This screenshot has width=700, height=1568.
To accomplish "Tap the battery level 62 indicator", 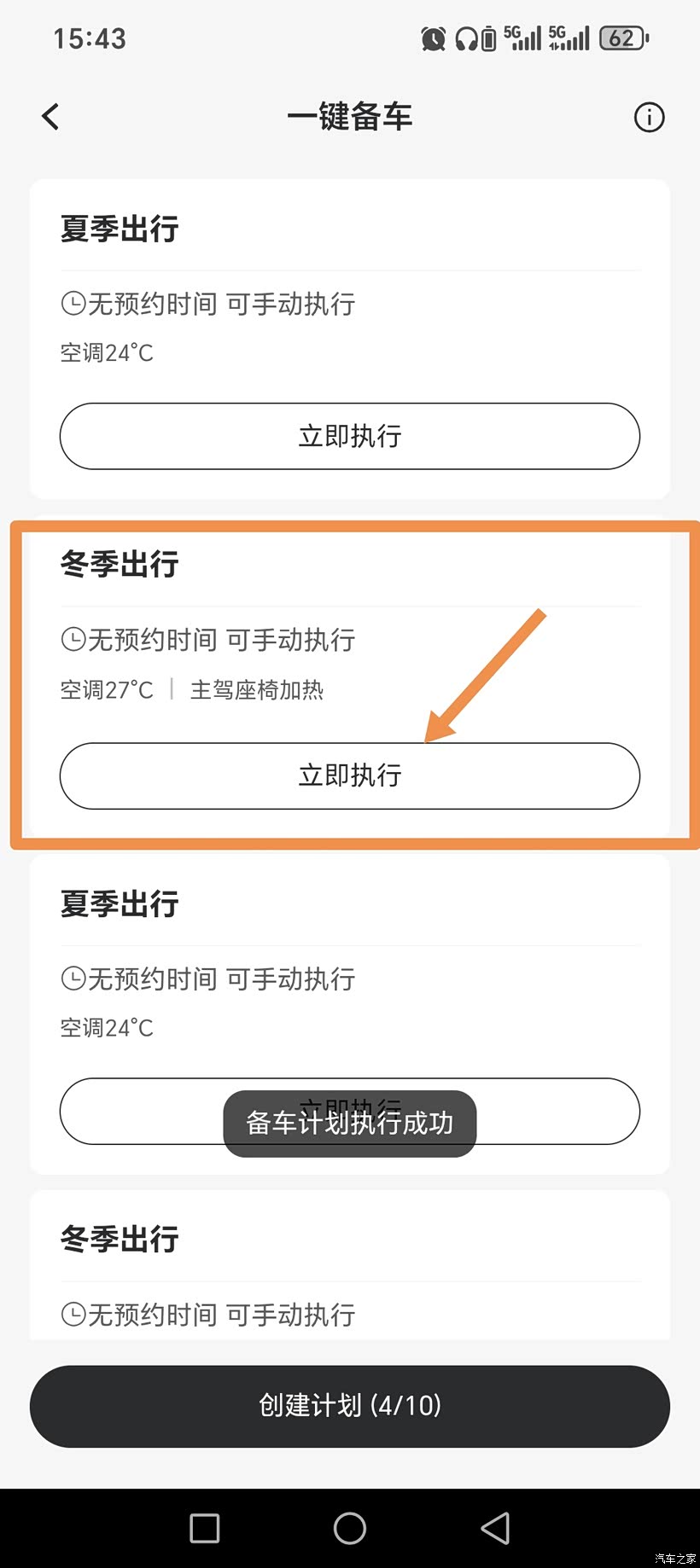I will tap(624, 38).
